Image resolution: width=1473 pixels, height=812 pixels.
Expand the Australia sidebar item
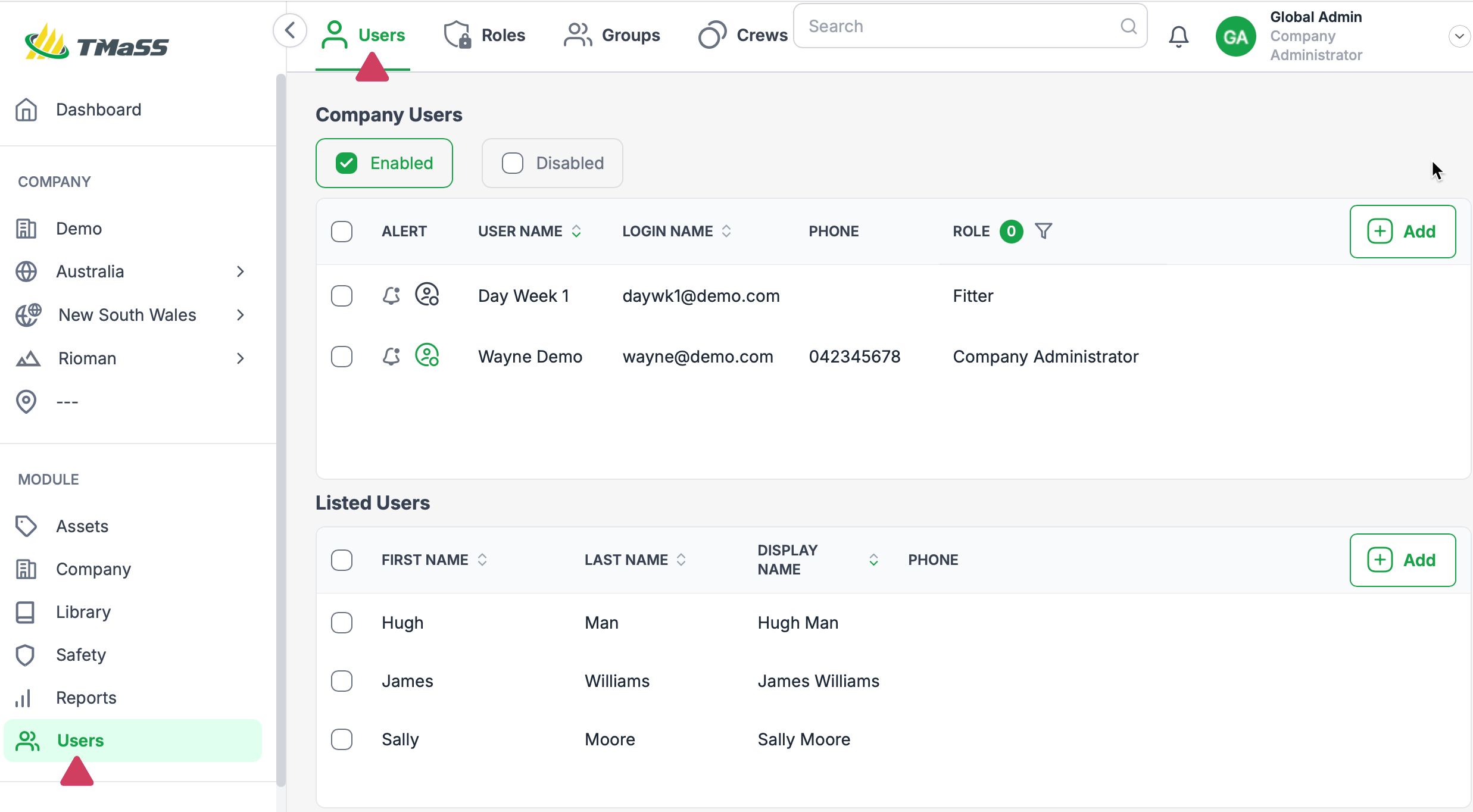click(241, 271)
